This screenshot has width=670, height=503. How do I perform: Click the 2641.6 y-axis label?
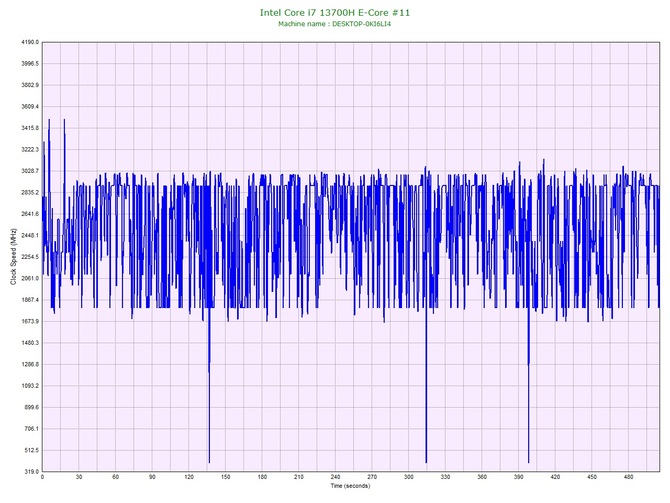coord(30,214)
